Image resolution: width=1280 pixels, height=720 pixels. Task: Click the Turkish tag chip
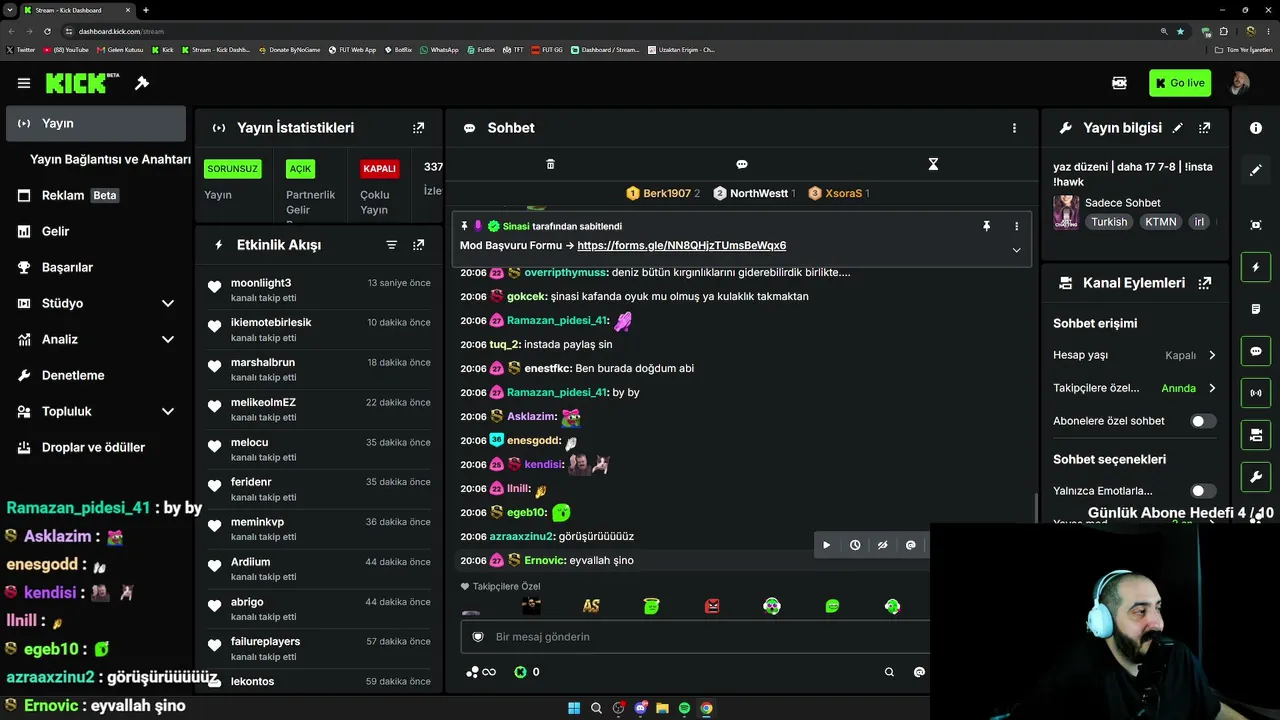(1109, 222)
